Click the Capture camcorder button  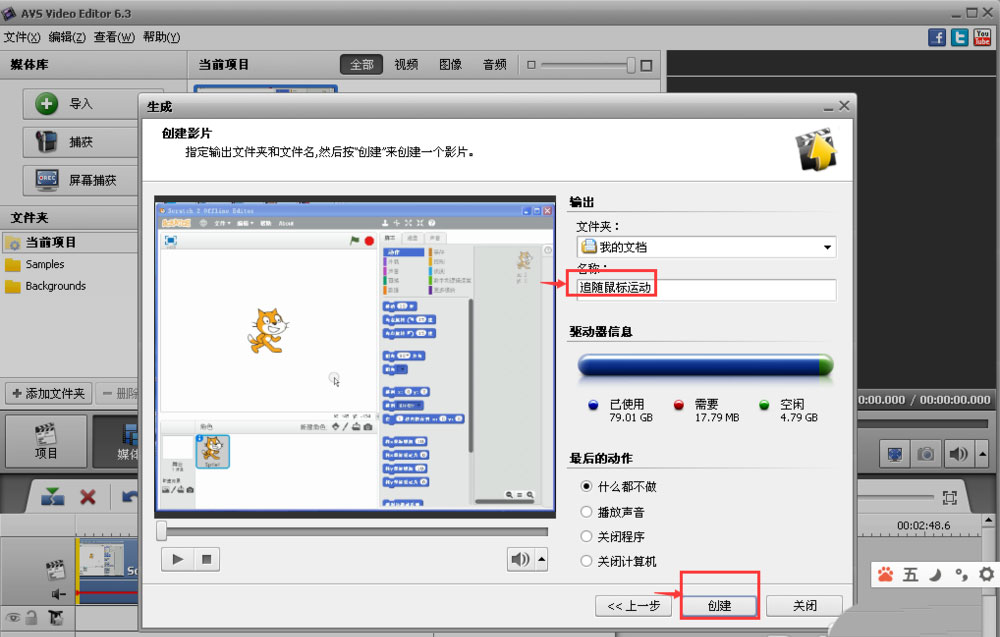(80, 142)
